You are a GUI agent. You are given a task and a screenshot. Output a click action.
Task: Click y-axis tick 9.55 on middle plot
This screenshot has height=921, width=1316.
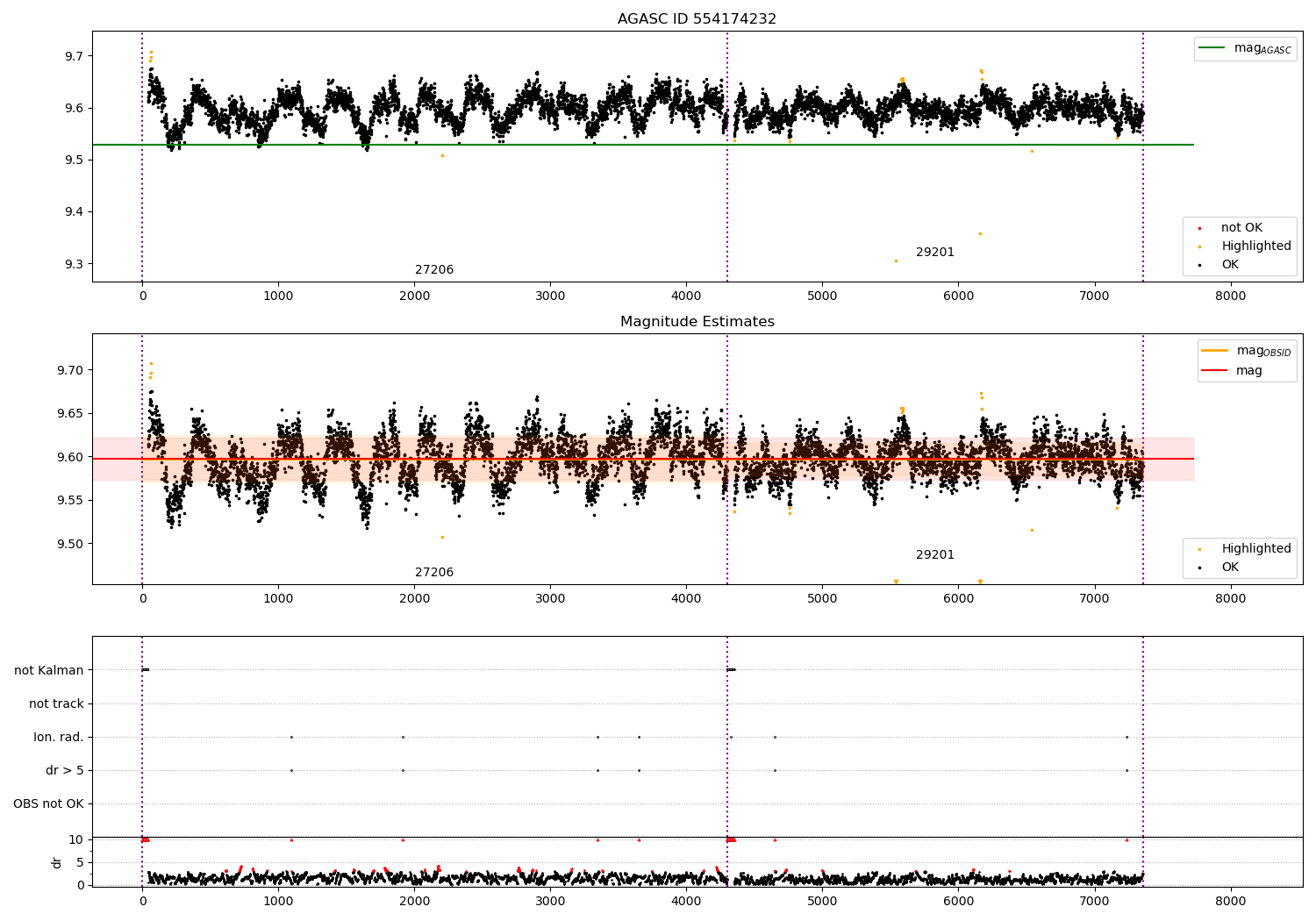[69, 501]
